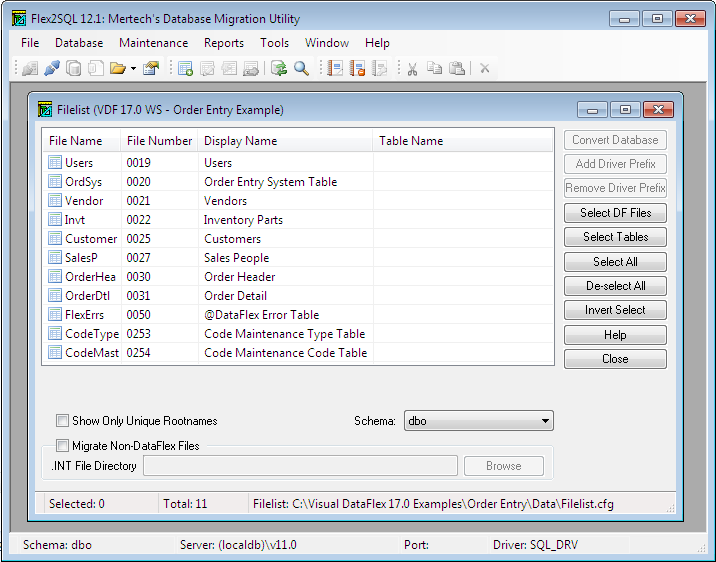716x562 pixels.
Task: Open the Maintenance menu
Action: coord(153,43)
